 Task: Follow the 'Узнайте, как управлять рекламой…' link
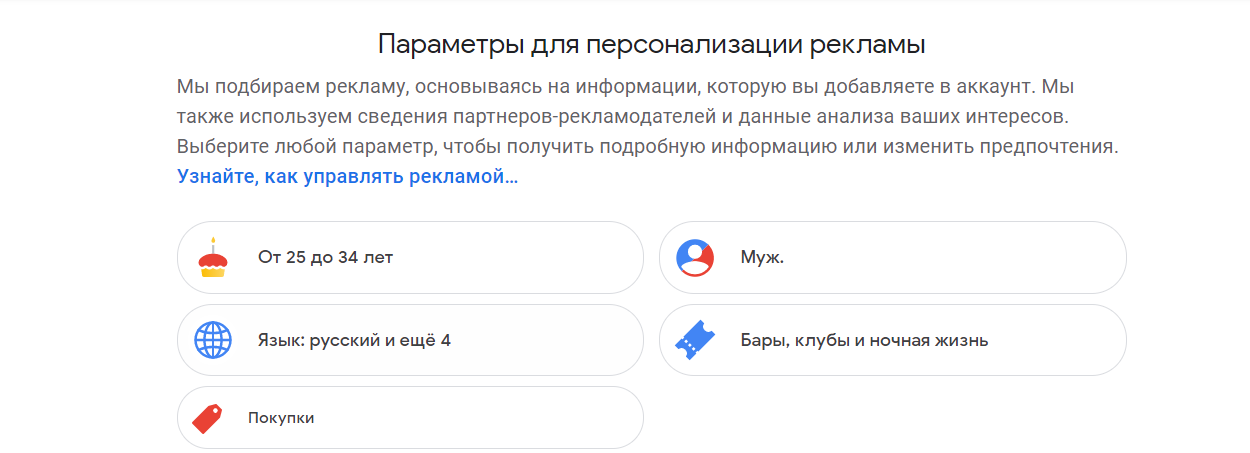(x=347, y=177)
